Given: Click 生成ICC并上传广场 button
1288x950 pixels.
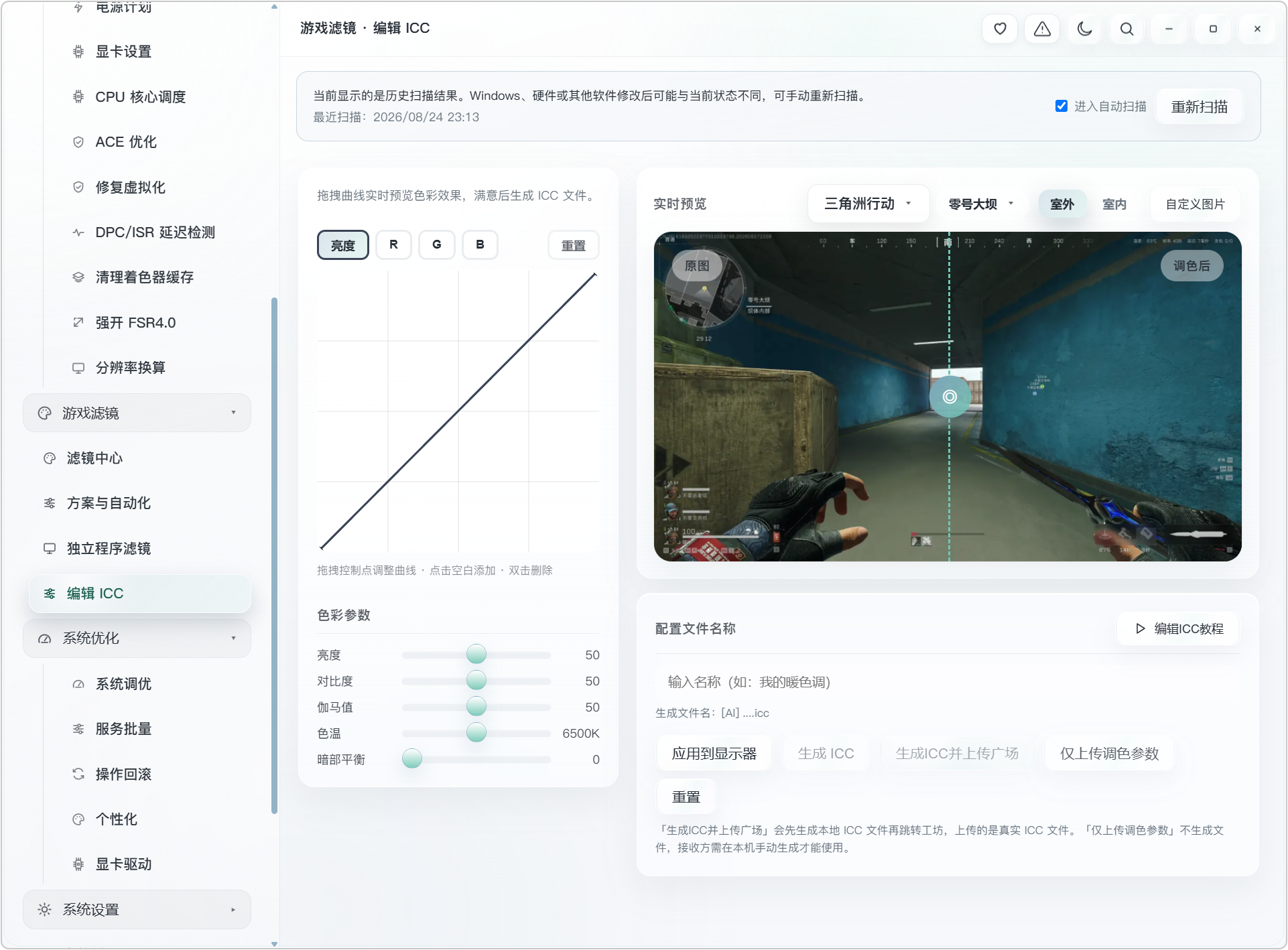Looking at the screenshot, I should tap(956, 754).
